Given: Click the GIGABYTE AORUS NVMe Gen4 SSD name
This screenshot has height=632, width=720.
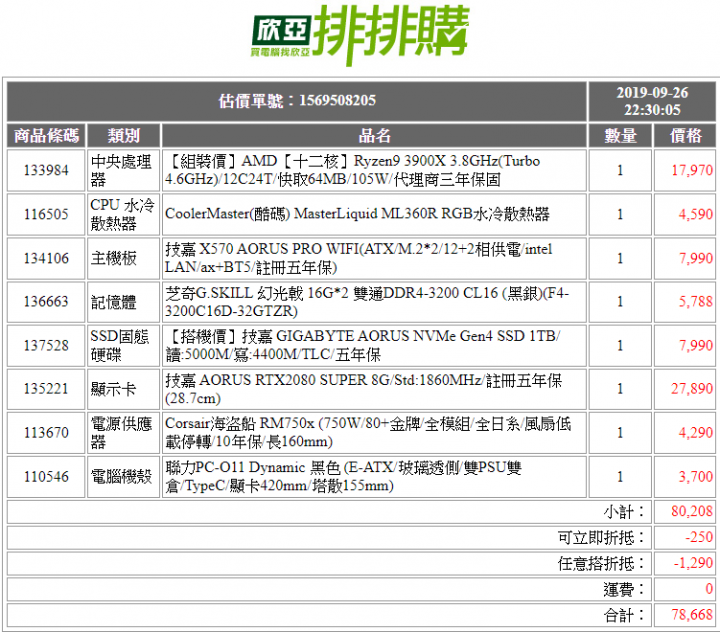Looking at the screenshot, I should tap(363, 345).
